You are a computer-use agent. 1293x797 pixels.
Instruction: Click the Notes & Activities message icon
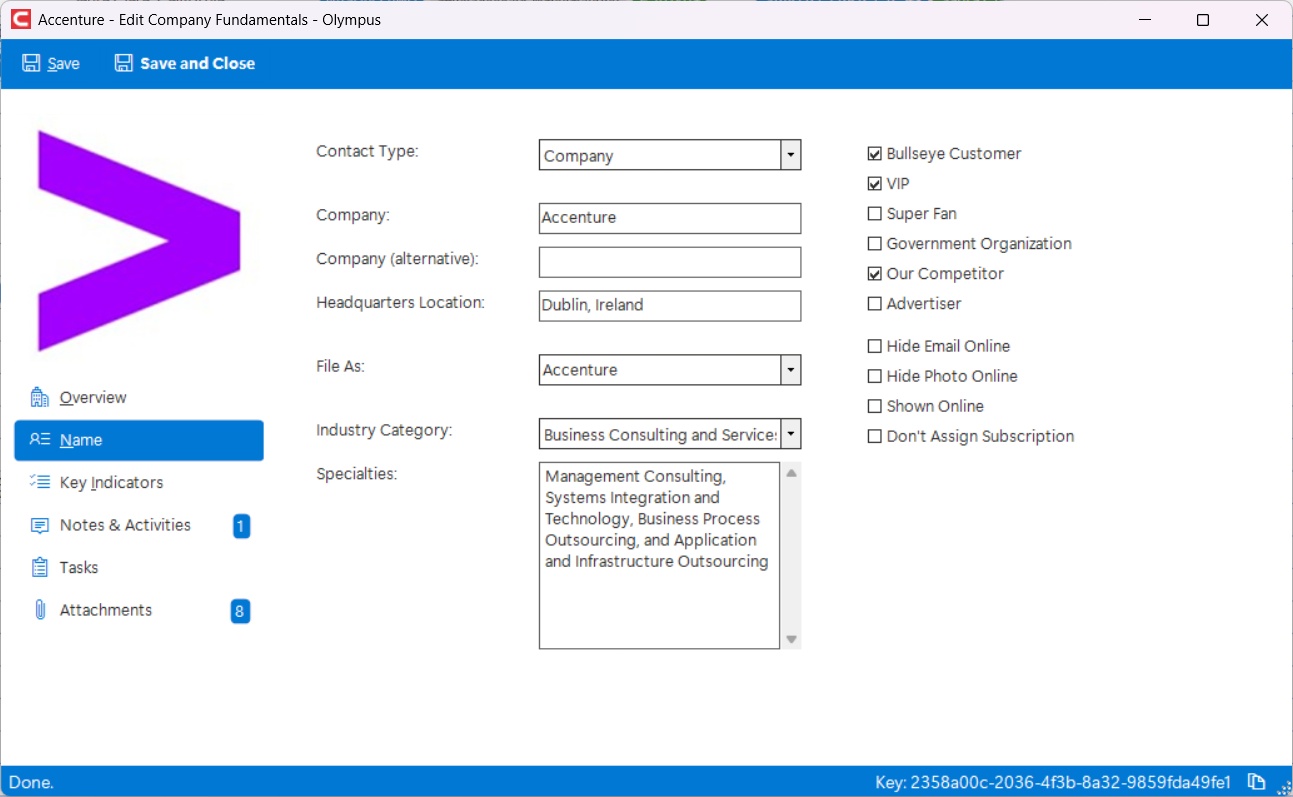click(x=40, y=525)
